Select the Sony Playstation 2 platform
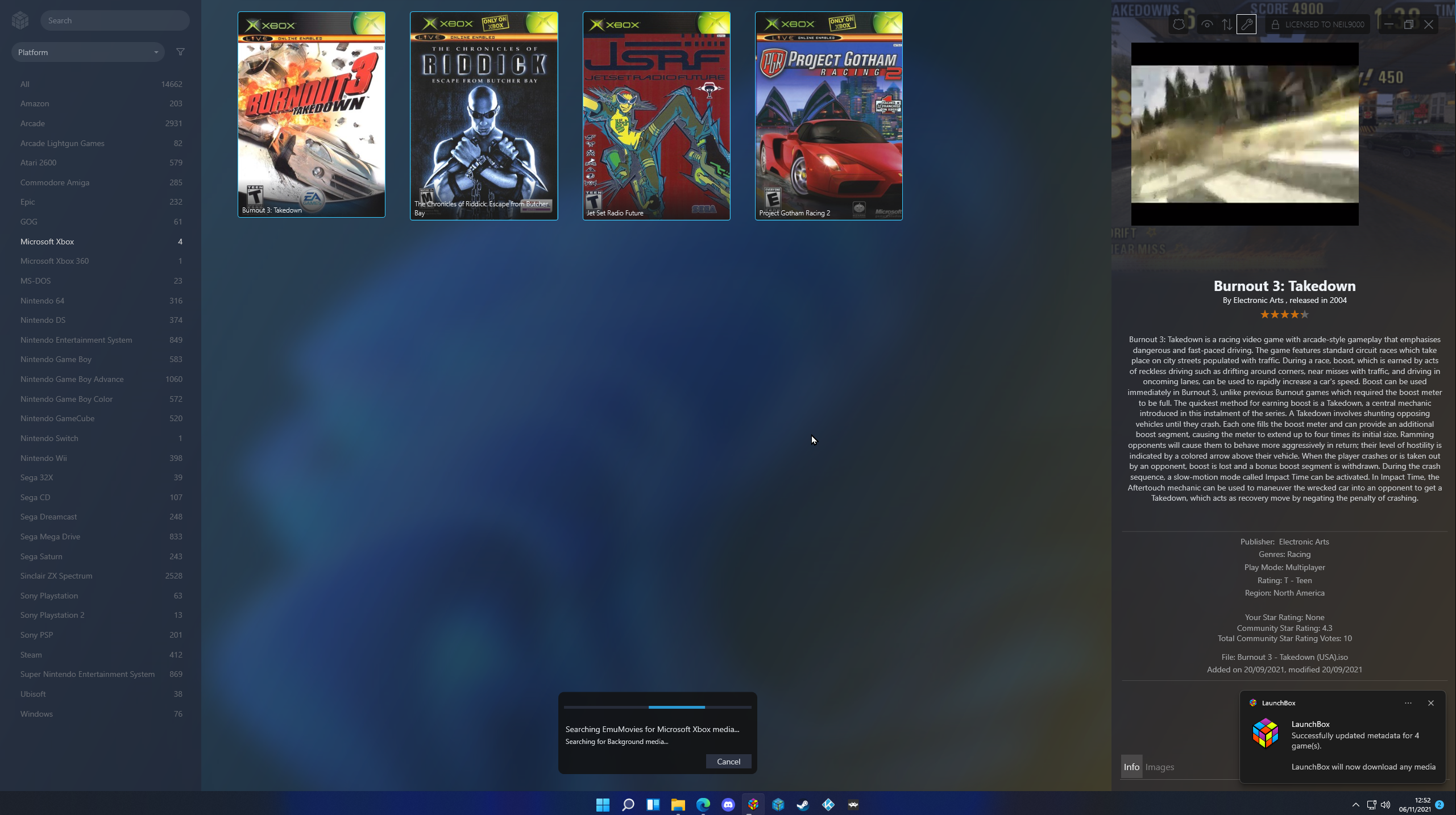The width and height of the screenshot is (1456, 815). pyautogui.click(x=101, y=615)
